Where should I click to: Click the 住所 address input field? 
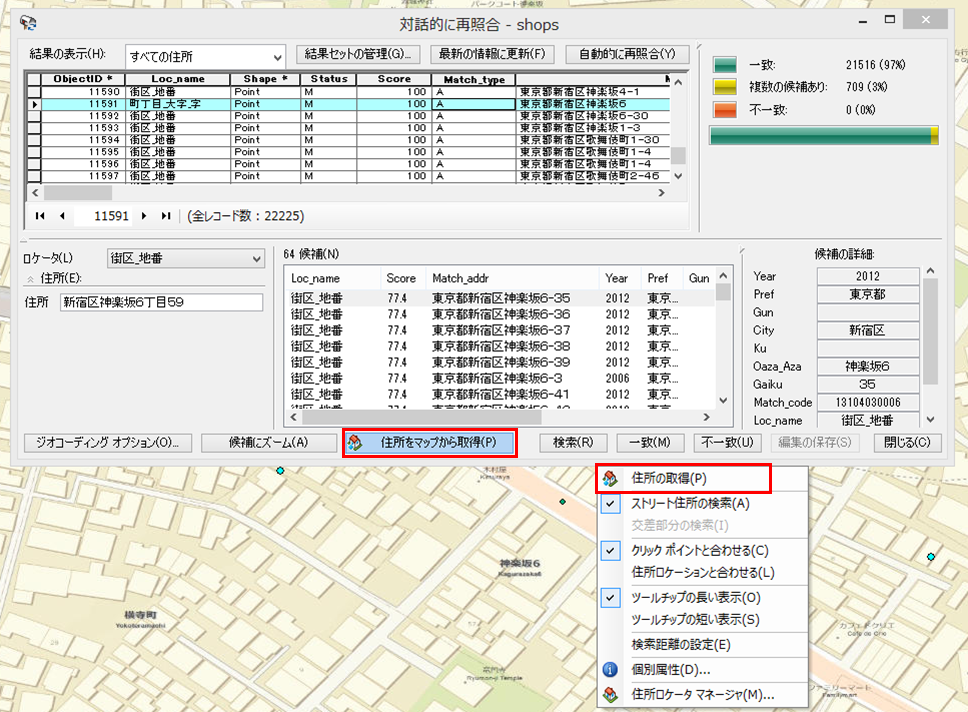coord(160,302)
